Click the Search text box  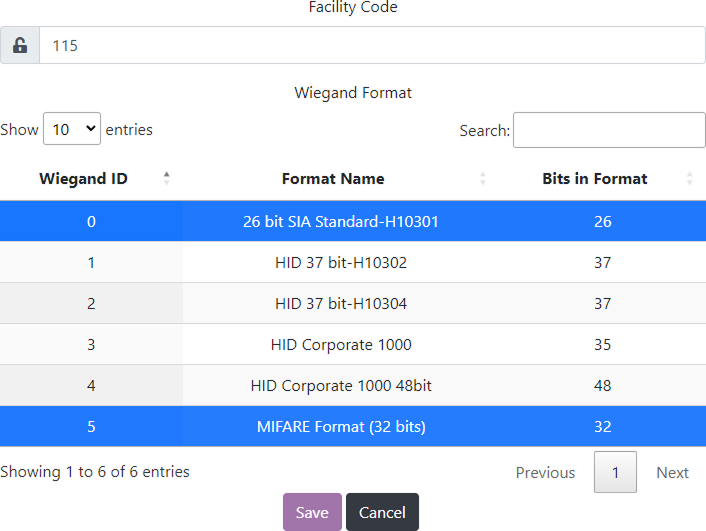(x=609, y=130)
